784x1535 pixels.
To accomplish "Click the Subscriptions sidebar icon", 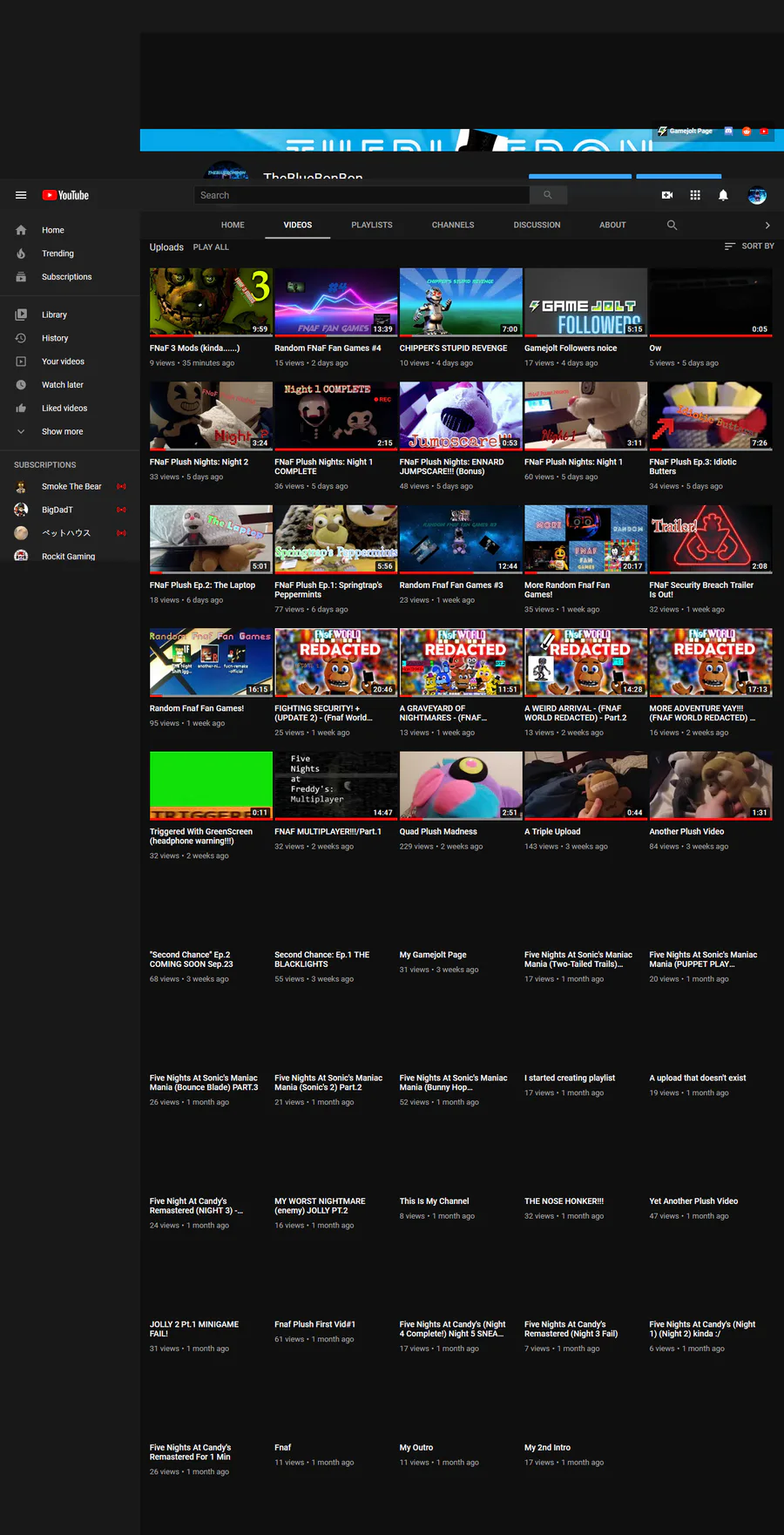I will coord(21,277).
